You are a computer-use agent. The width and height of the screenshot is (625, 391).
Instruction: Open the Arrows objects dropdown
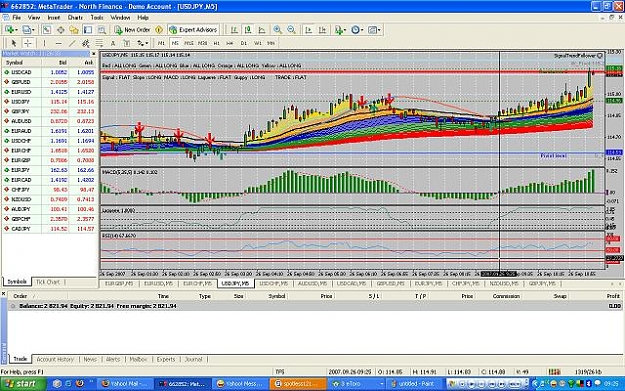pos(142,43)
